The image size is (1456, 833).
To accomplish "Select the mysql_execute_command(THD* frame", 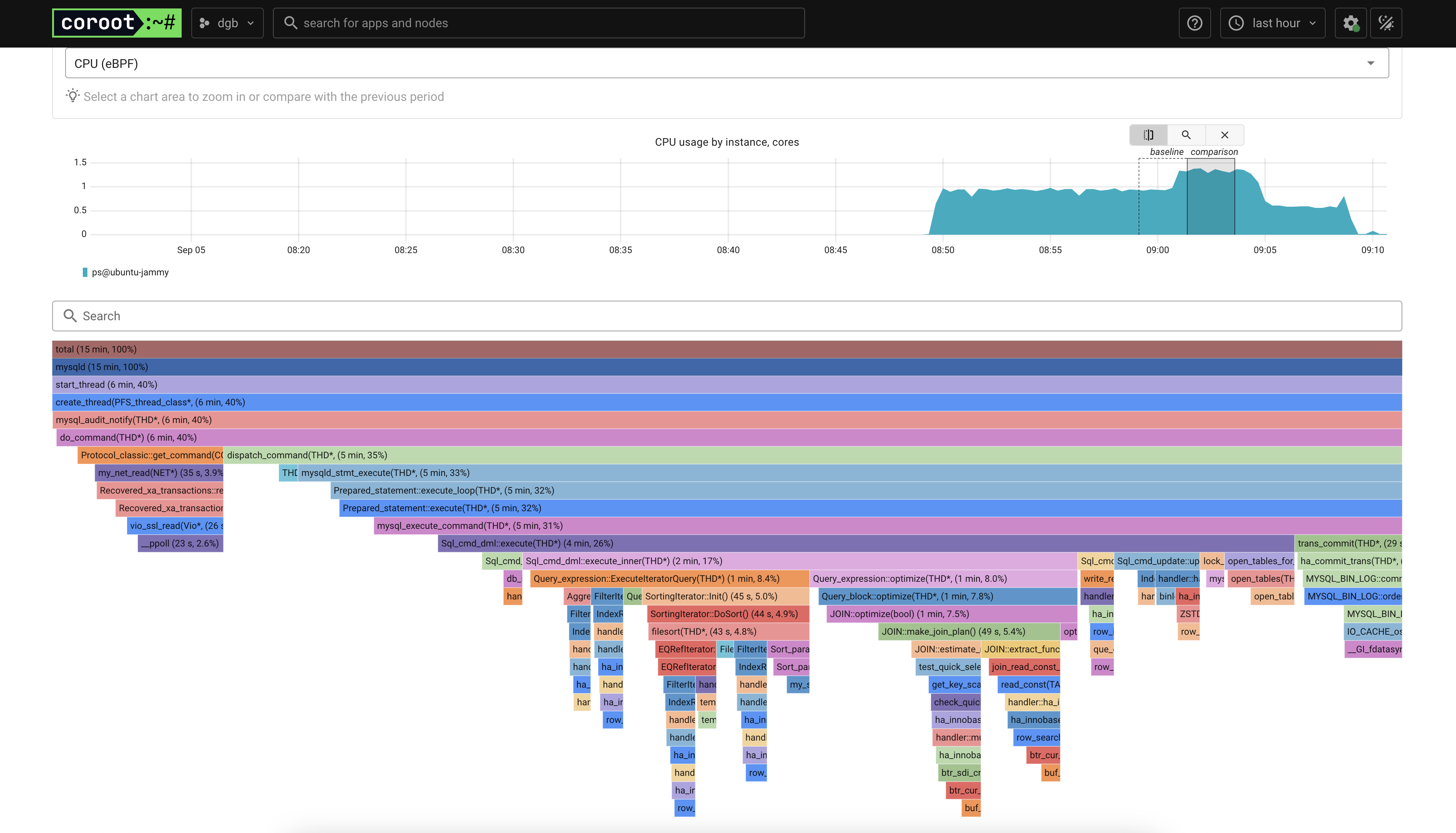I will (888, 526).
